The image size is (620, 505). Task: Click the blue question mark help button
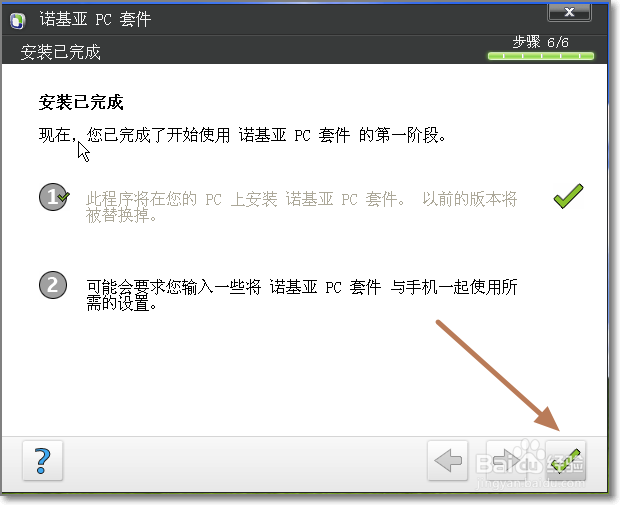tap(43, 461)
